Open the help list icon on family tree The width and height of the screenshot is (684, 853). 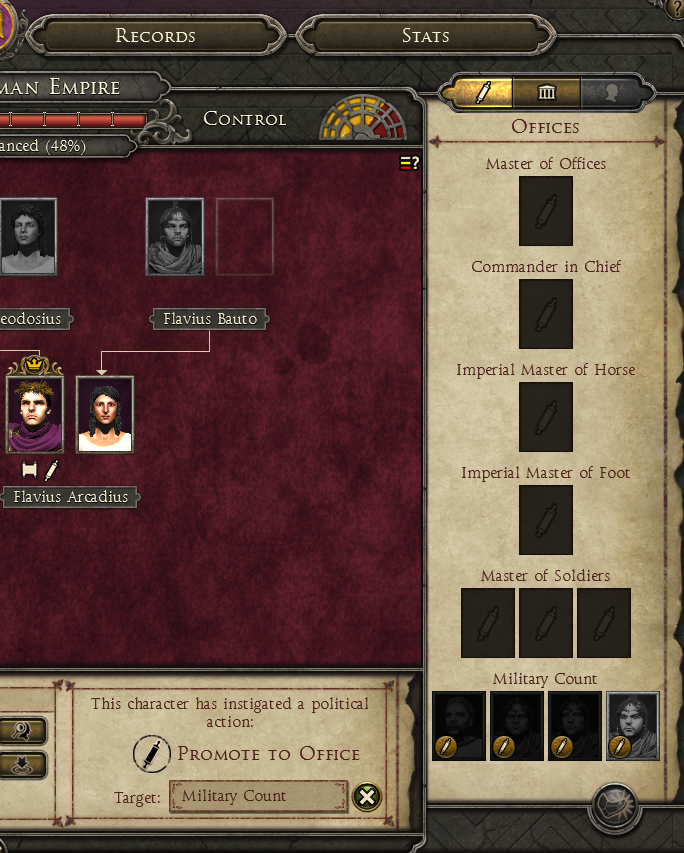pyautogui.click(x=410, y=163)
